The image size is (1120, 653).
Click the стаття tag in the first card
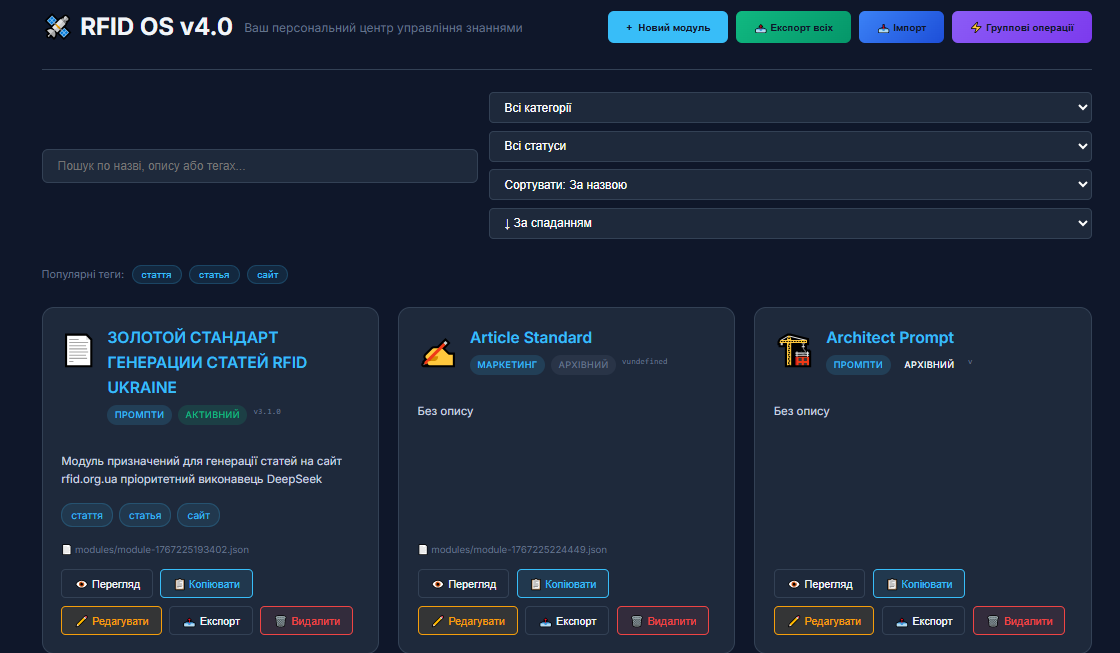[x=87, y=515]
